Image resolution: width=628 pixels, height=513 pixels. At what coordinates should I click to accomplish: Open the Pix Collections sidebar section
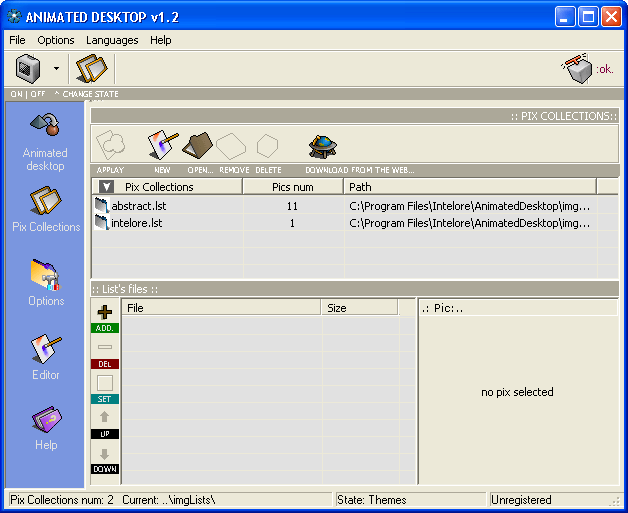(x=46, y=209)
